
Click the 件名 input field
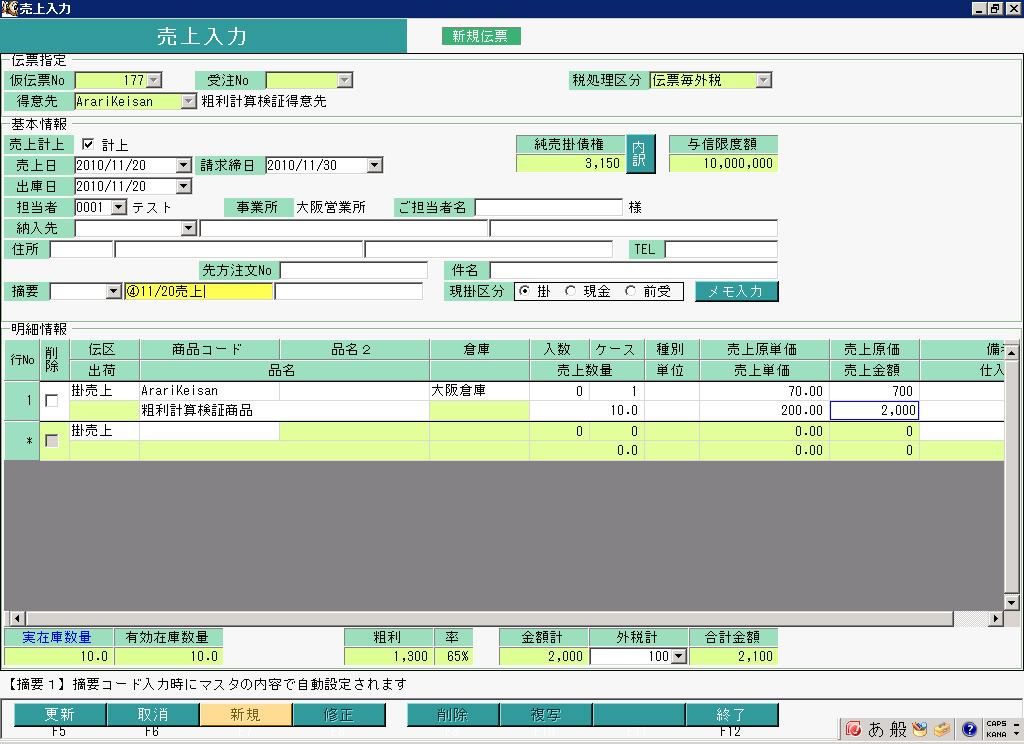pyautogui.click(x=633, y=270)
